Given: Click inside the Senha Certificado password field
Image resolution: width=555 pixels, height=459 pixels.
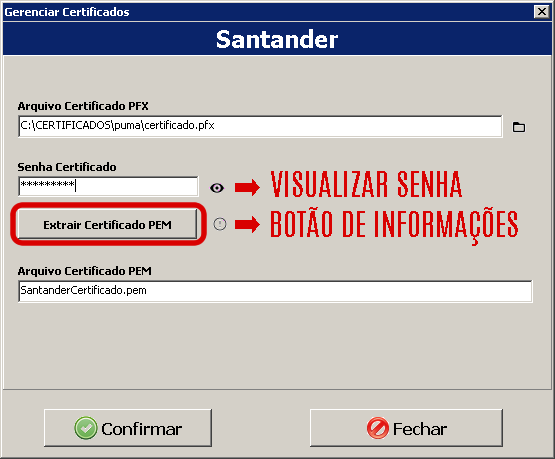Looking at the screenshot, I should tap(108, 186).
